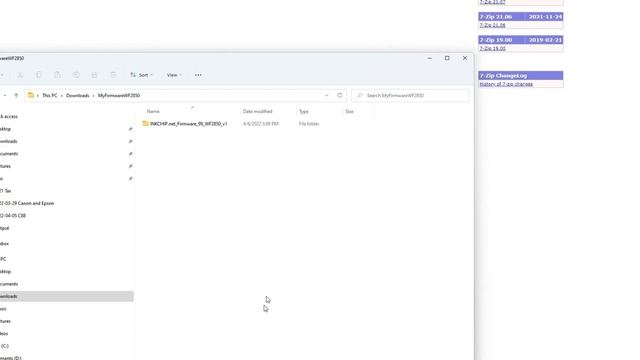Viewport: 640px width, 360px height.
Task: Sort by Date modified column header
Action: pos(258,111)
